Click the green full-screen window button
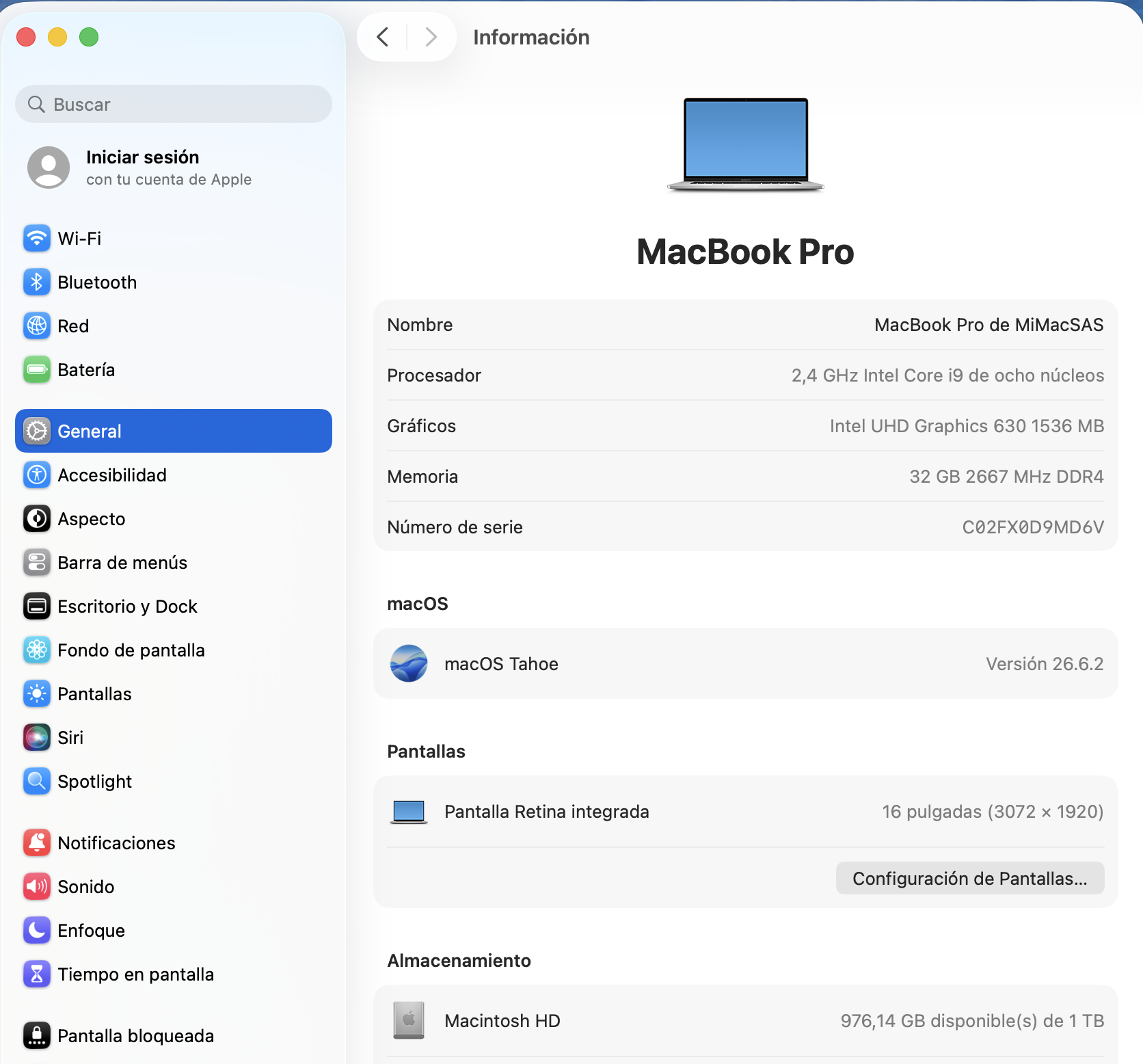This screenshot has height=1064, width=1143. tap(89, 37)
